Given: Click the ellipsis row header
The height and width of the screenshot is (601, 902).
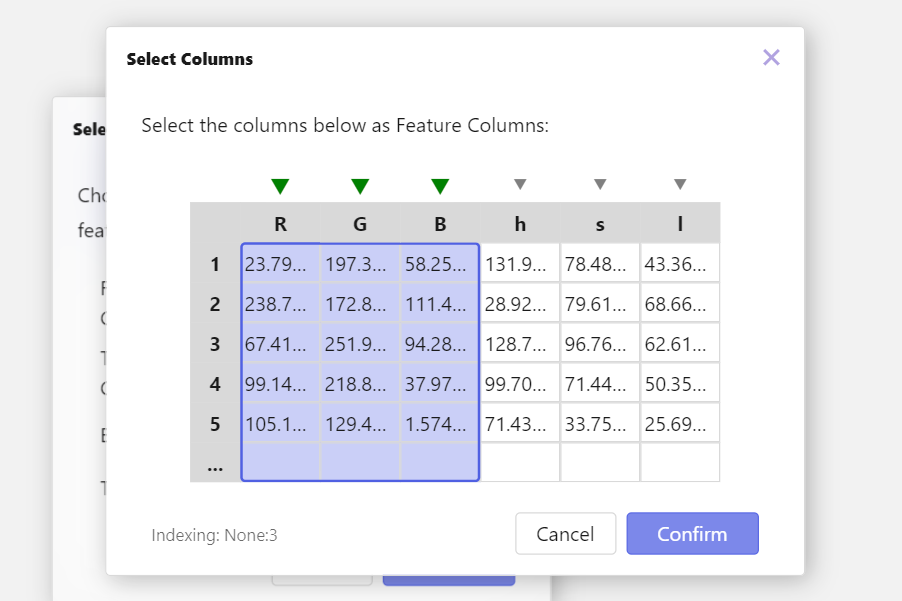Looking at the screenshot, I should tap(215, 464).
